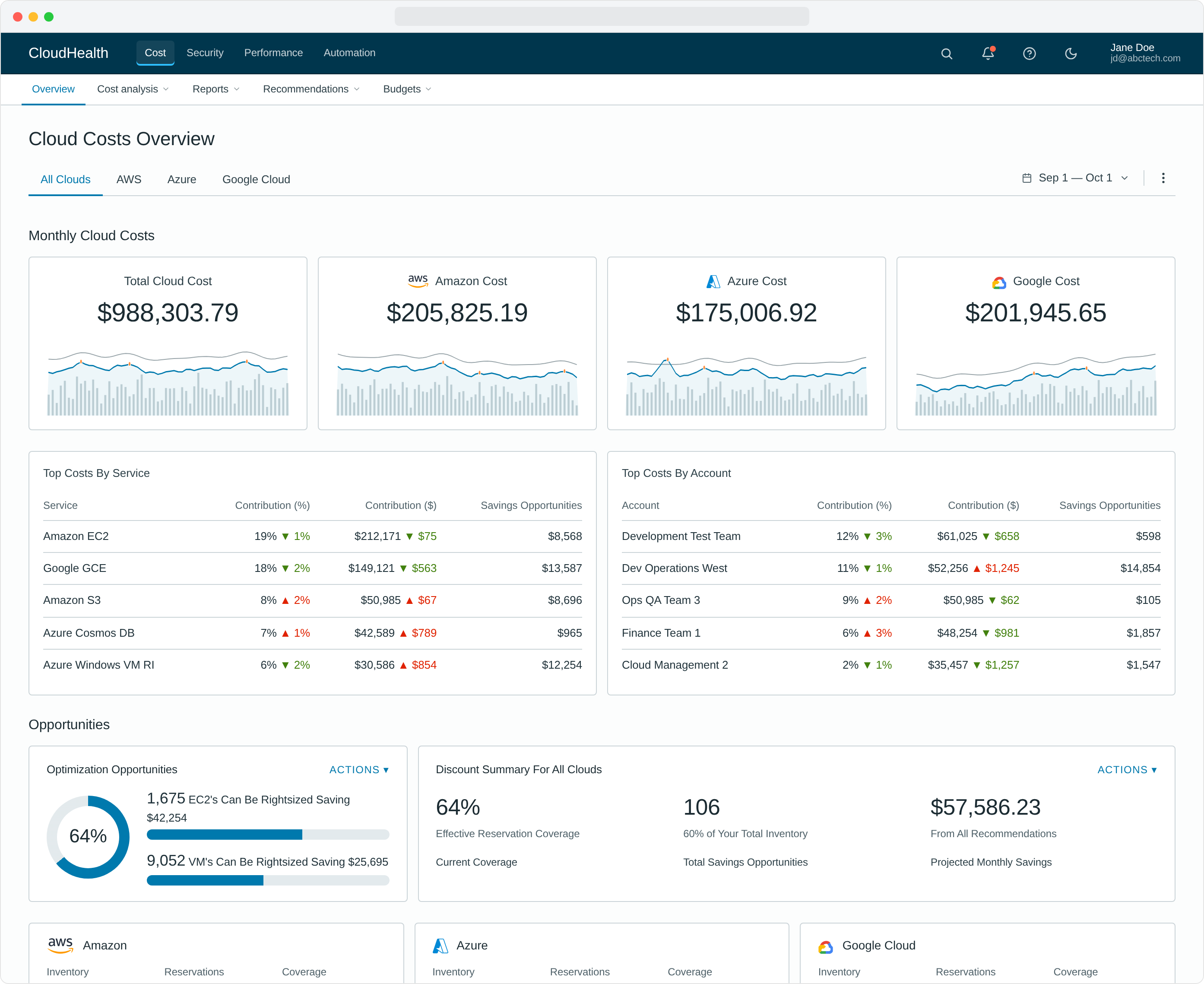
Task: Select the All Clouds tab
Action: [66, 179]
